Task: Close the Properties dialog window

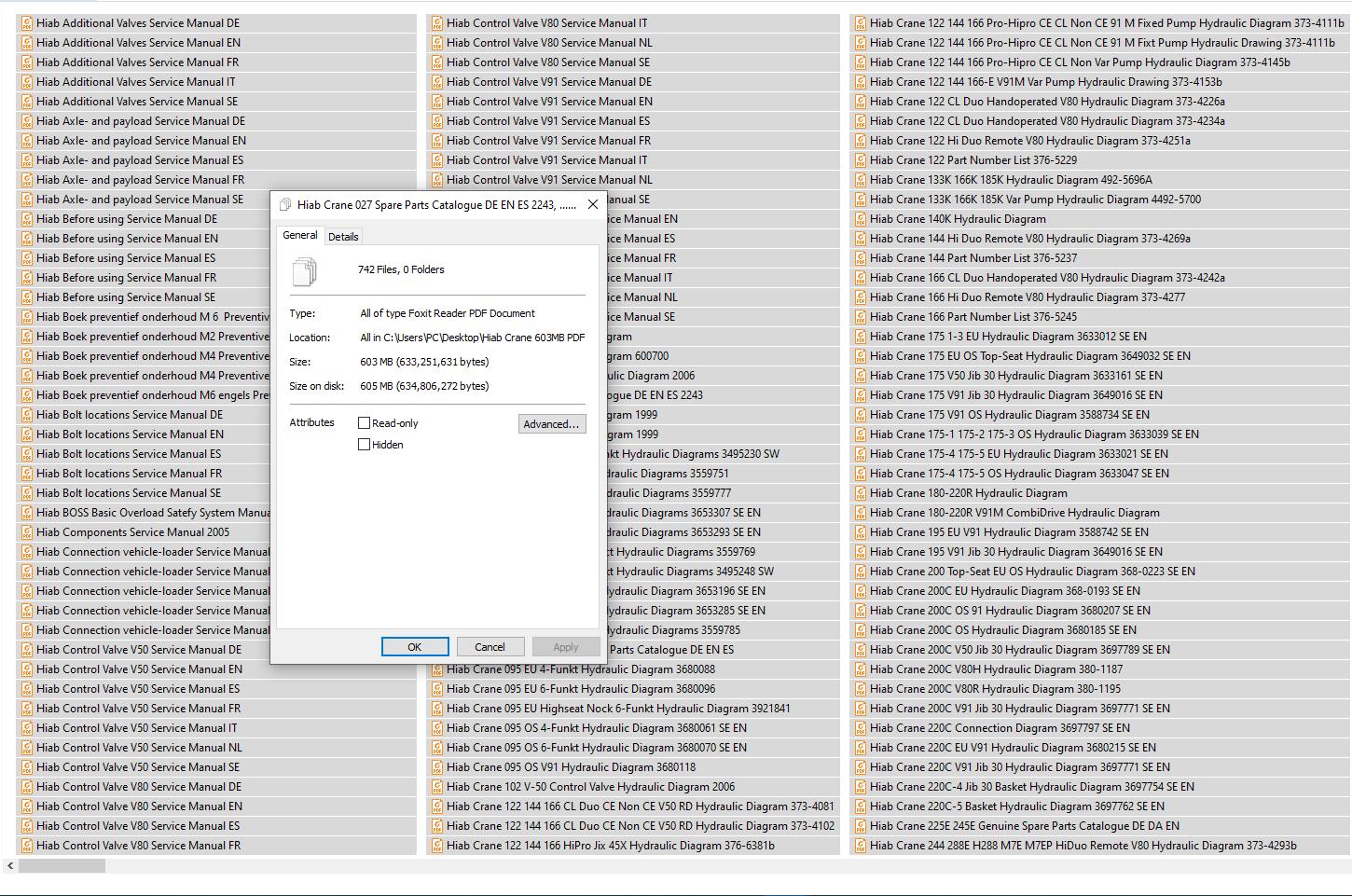Action: 592,205
